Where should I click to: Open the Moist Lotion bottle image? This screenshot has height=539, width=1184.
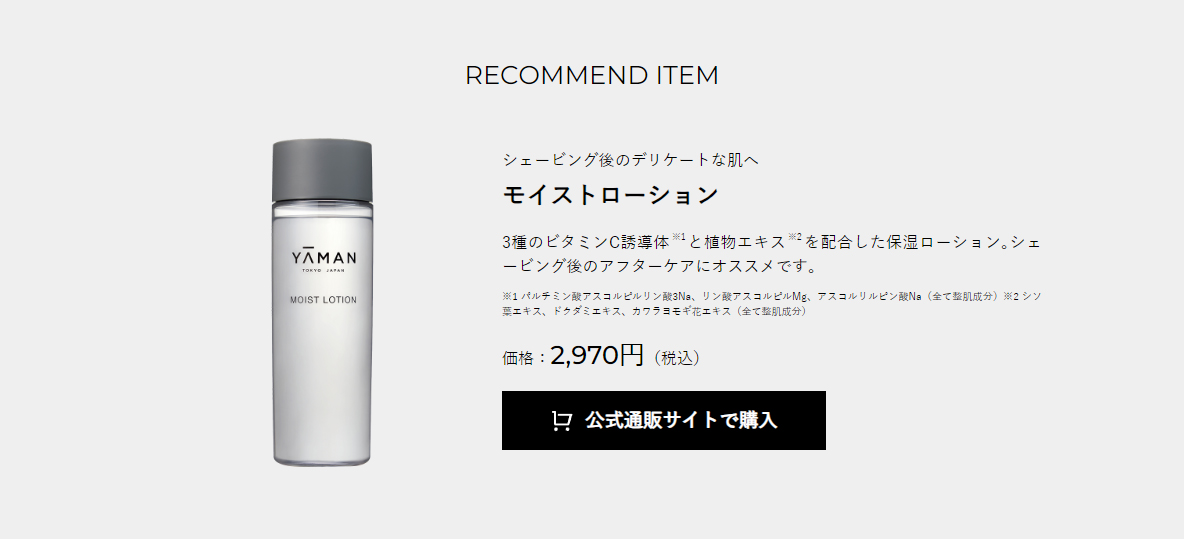322,302
